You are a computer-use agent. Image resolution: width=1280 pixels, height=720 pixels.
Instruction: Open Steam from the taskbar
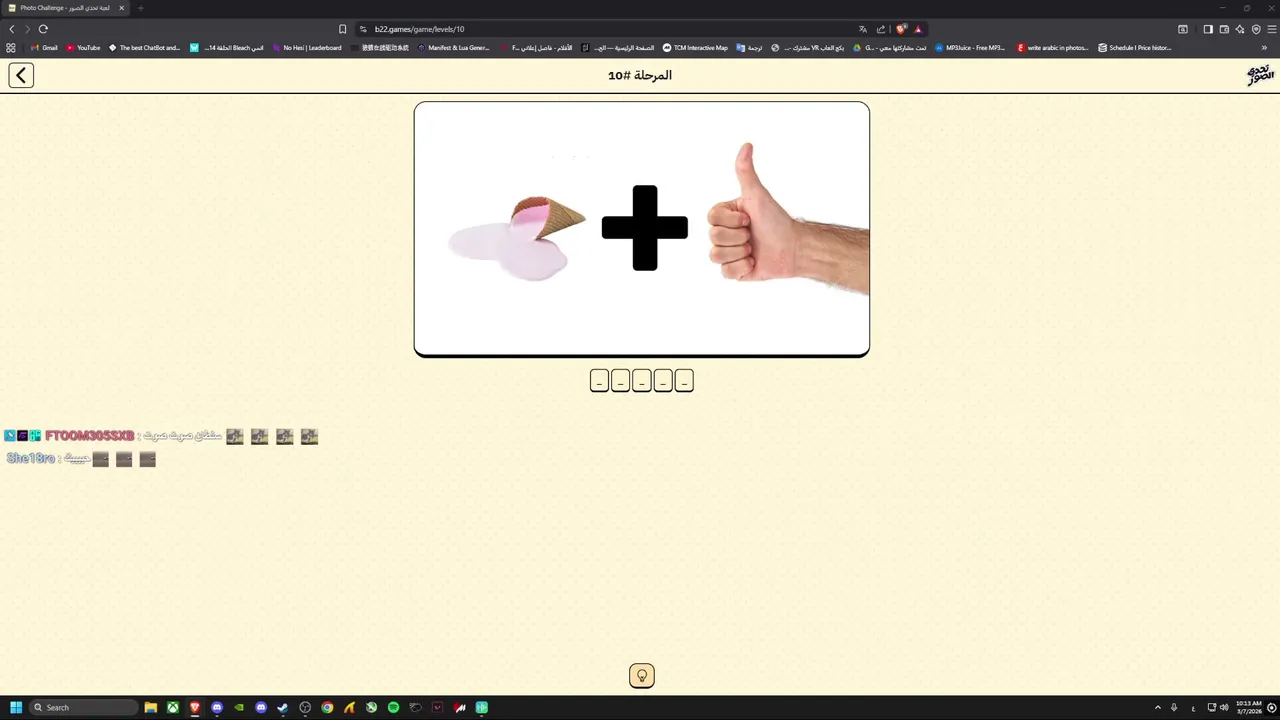(283, 708)
